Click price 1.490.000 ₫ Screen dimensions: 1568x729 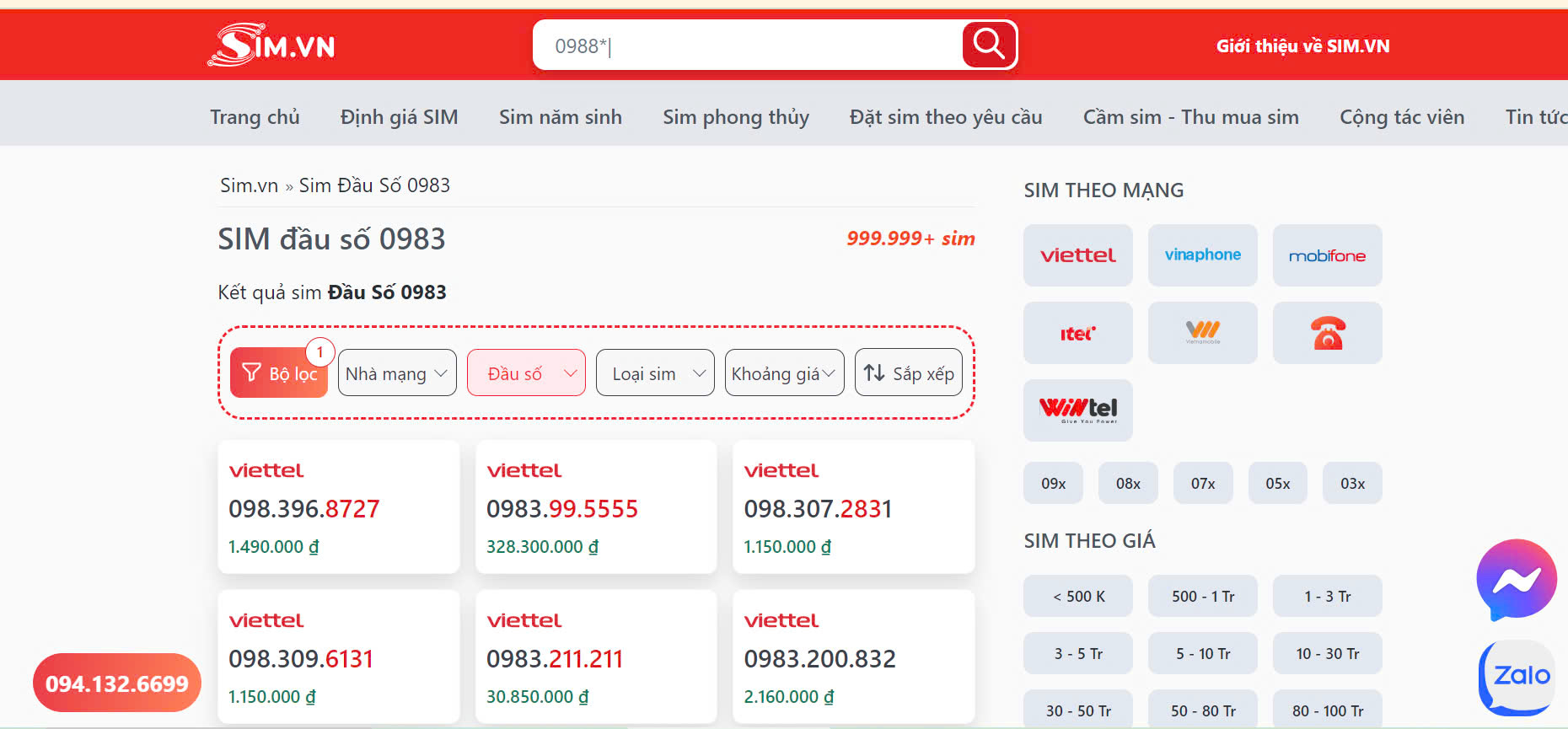[273, 547]
